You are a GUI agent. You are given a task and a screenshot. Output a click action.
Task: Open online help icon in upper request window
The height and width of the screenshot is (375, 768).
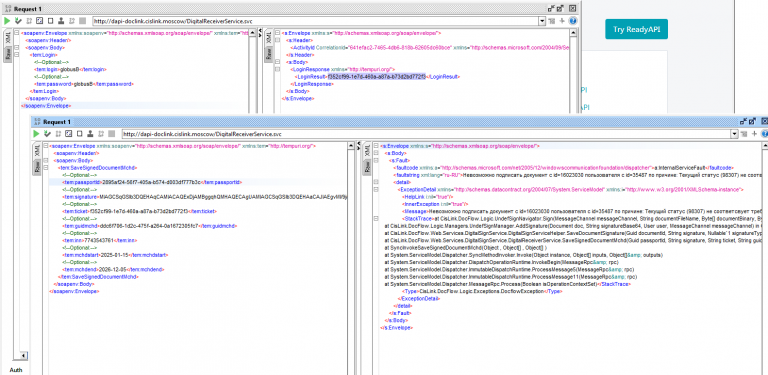point(572,21)
